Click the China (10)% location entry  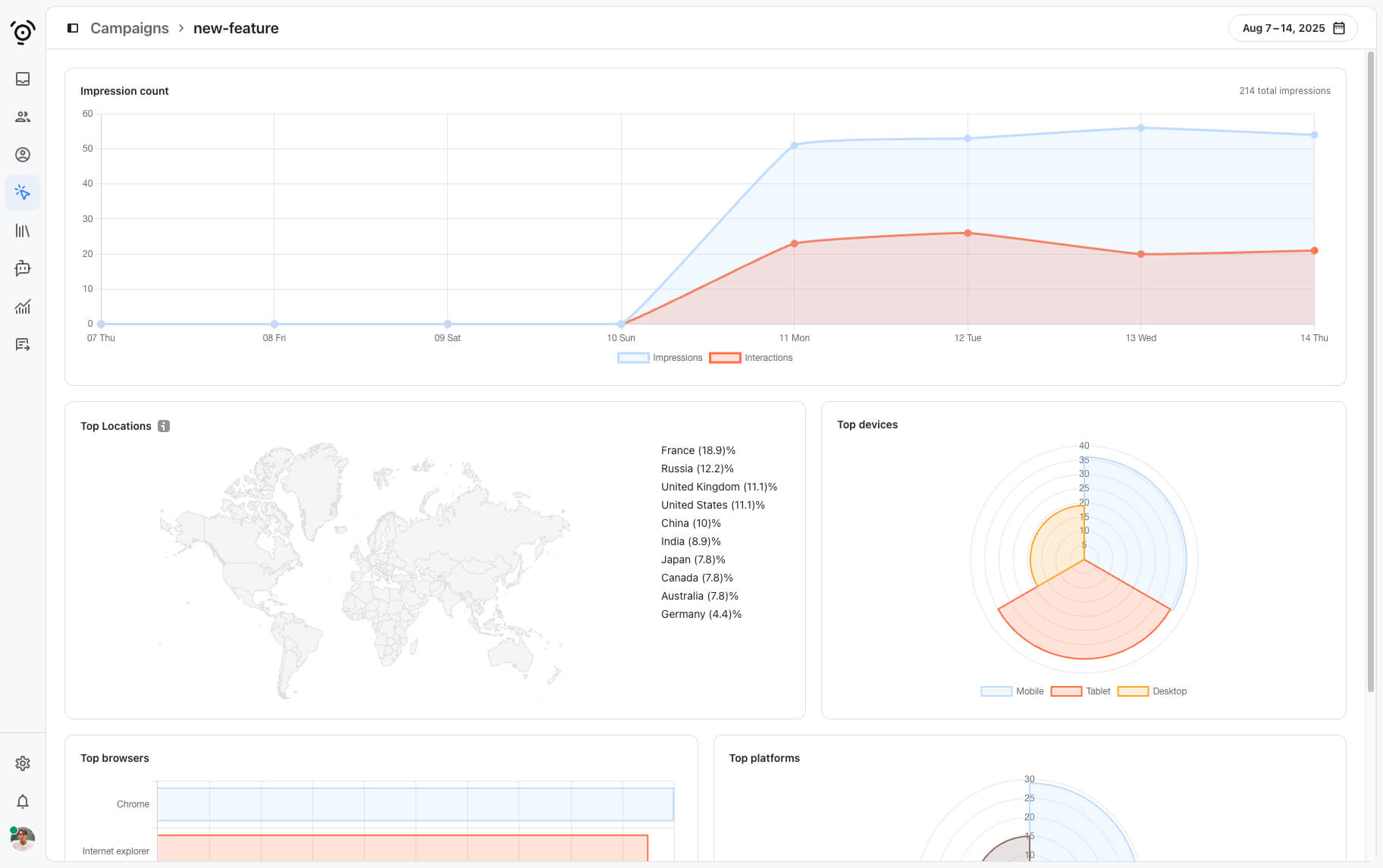coord(691,523)
